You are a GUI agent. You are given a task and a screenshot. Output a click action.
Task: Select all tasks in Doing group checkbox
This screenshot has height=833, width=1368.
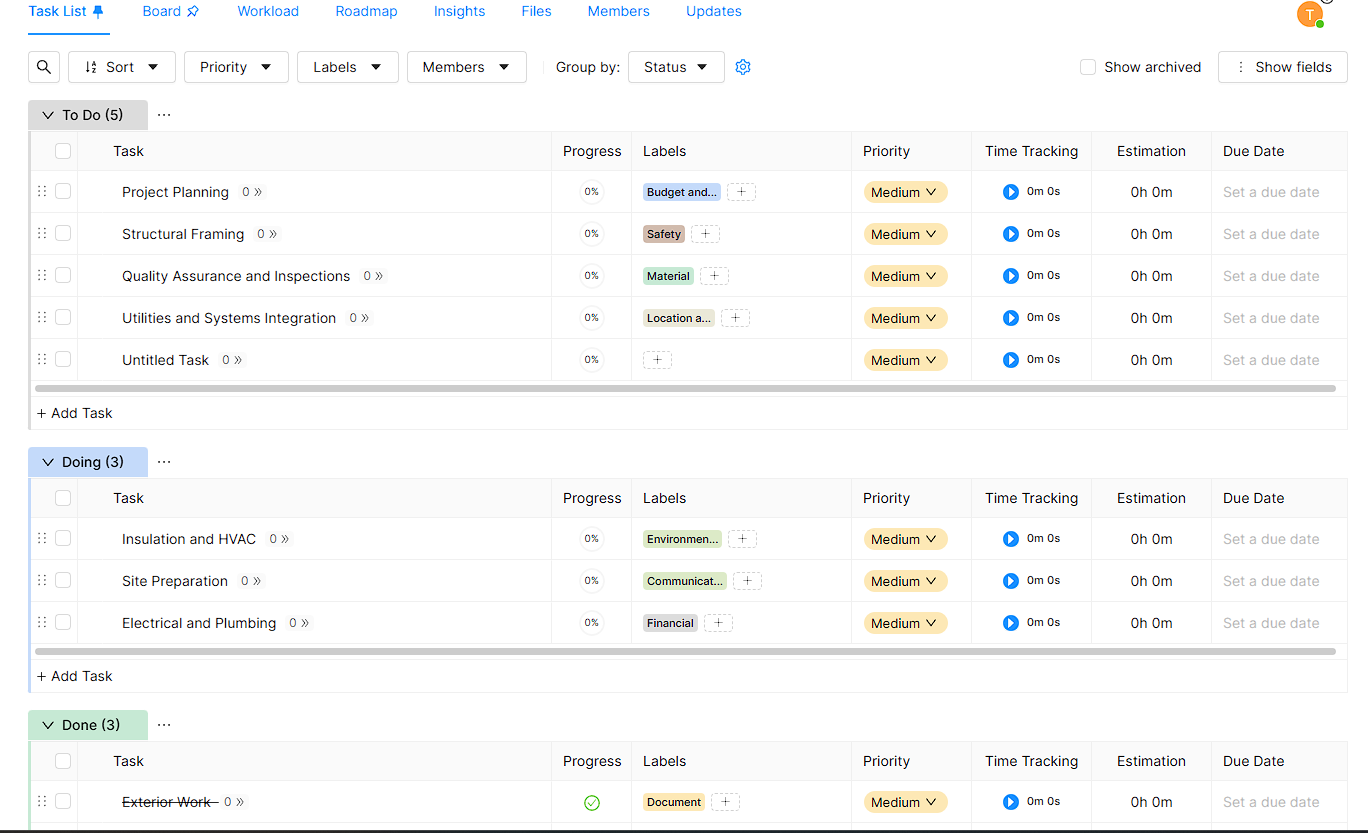pos(63,498)
